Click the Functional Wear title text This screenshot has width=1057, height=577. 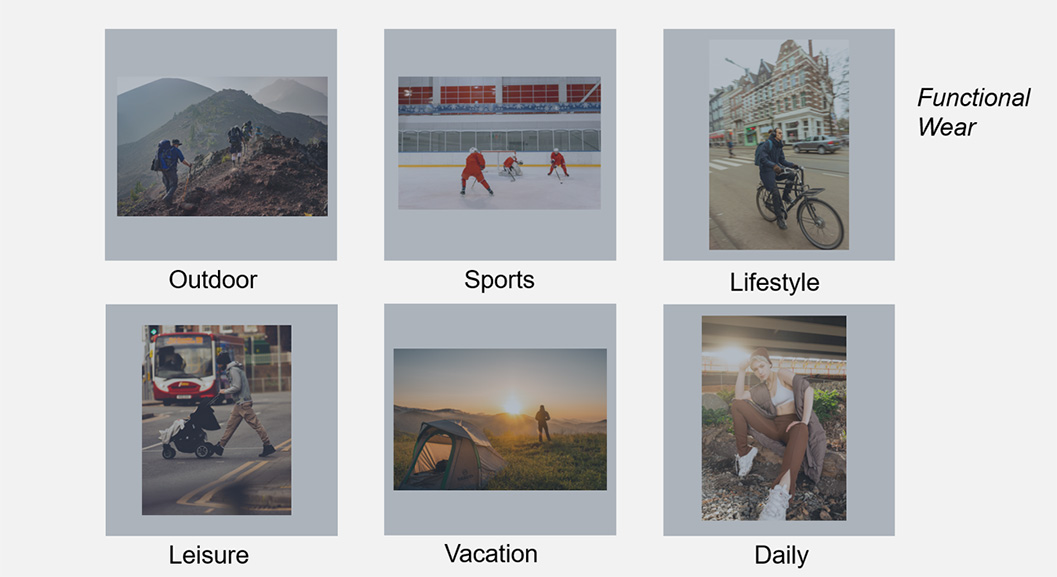tap(973, 113)
